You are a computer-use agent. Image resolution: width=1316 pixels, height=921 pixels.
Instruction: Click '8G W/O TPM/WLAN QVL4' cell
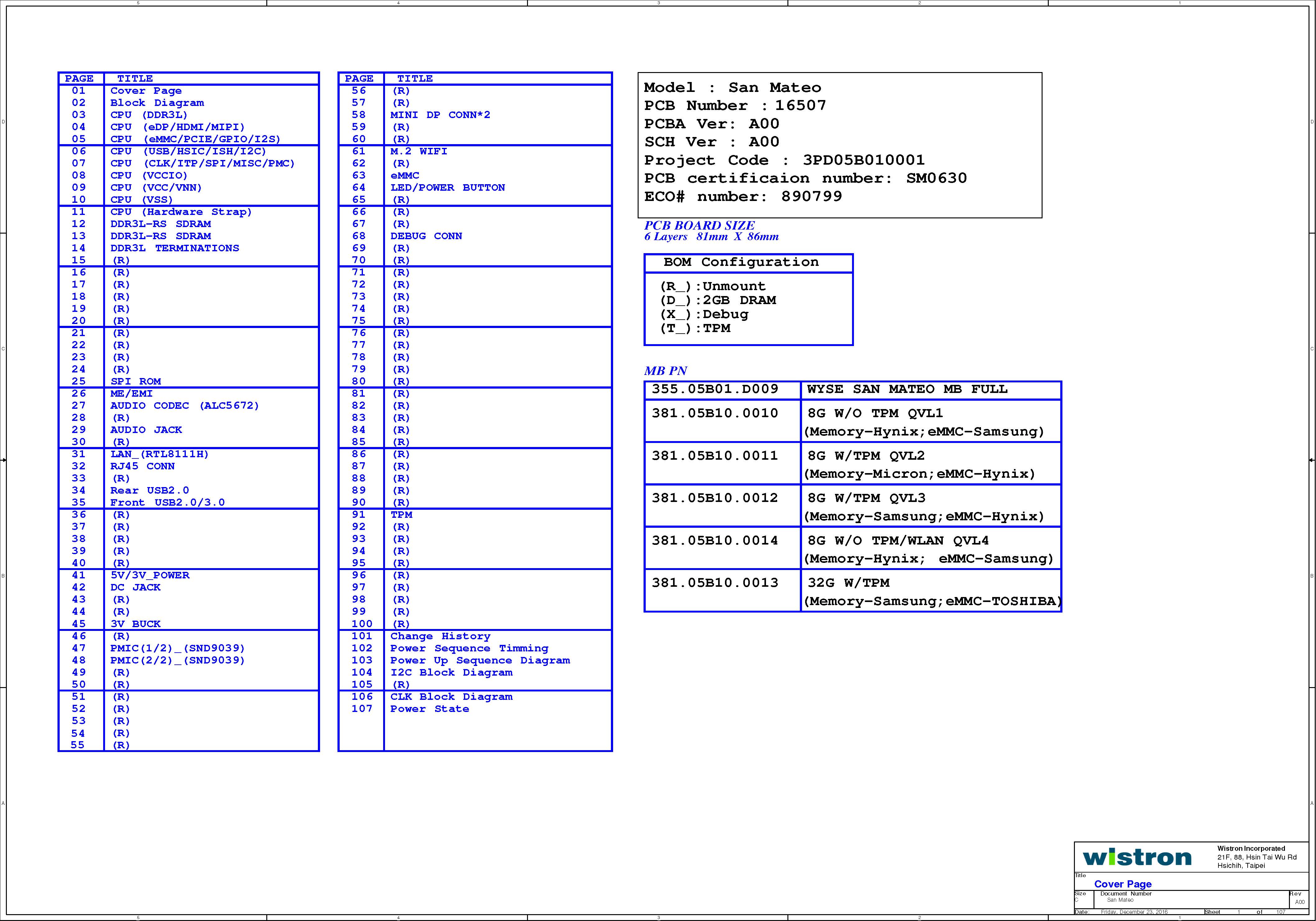[x=931, y=548]
